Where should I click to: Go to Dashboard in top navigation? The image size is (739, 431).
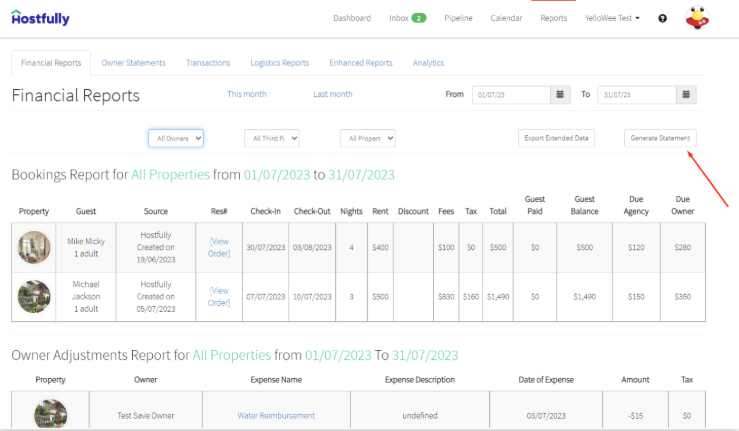pos(352,18)
